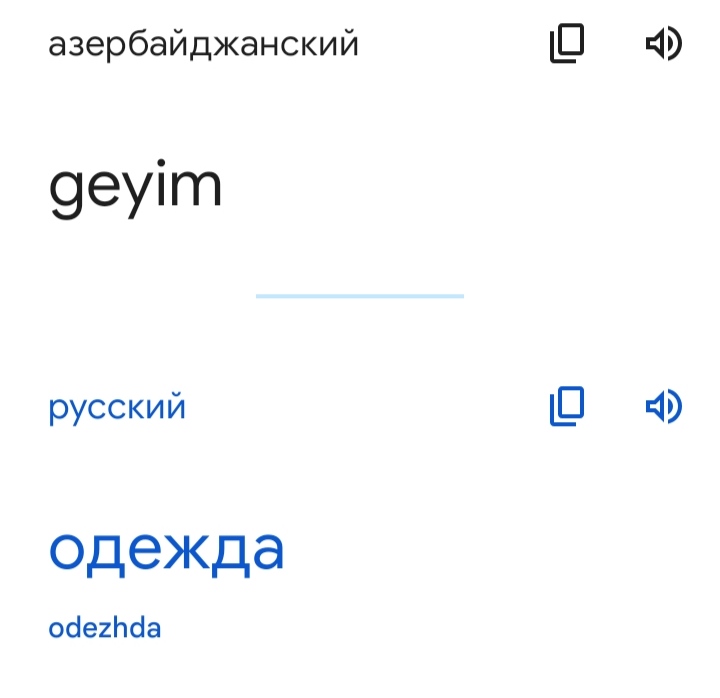Choose the азербайджанский language label
Viewport: 720px width, 698px height.
(203, 44)
